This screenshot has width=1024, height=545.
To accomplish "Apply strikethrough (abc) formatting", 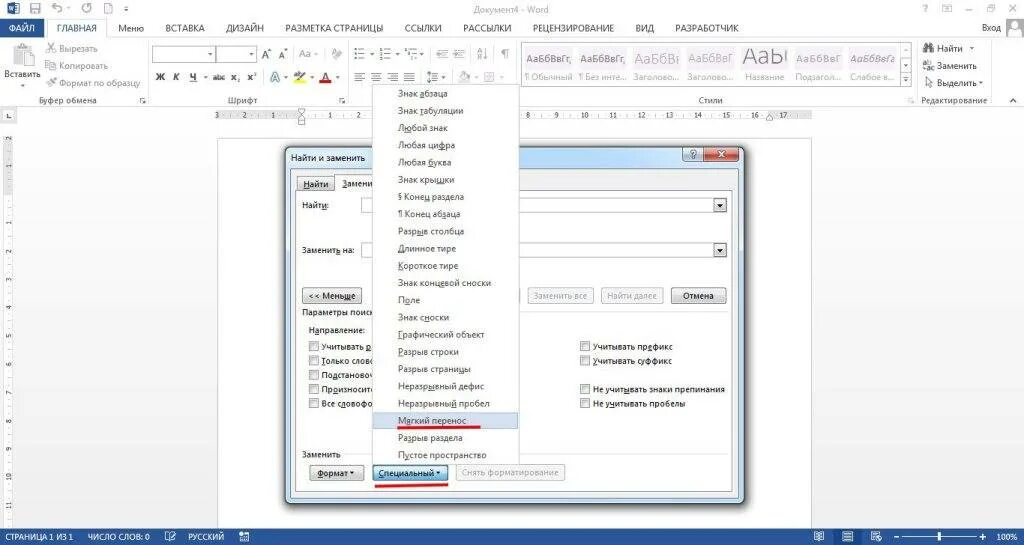I will pyautogui.click(x=219, y=77).
